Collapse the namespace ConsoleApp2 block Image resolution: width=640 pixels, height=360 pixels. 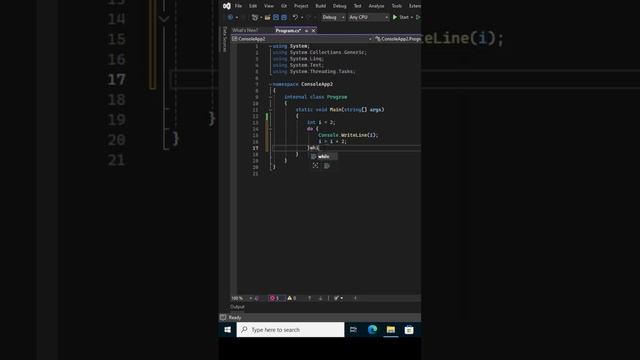tap(270, 84)
